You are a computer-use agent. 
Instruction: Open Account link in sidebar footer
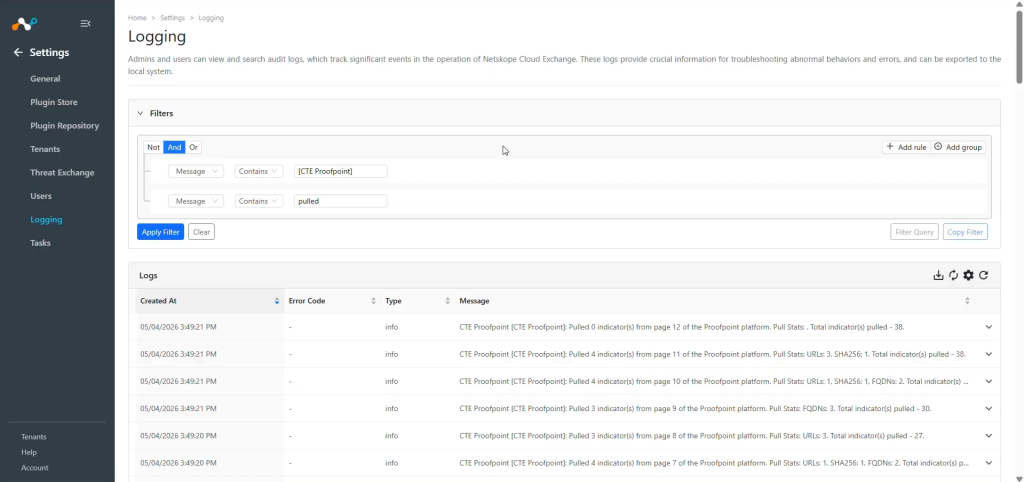click(35, 468)
